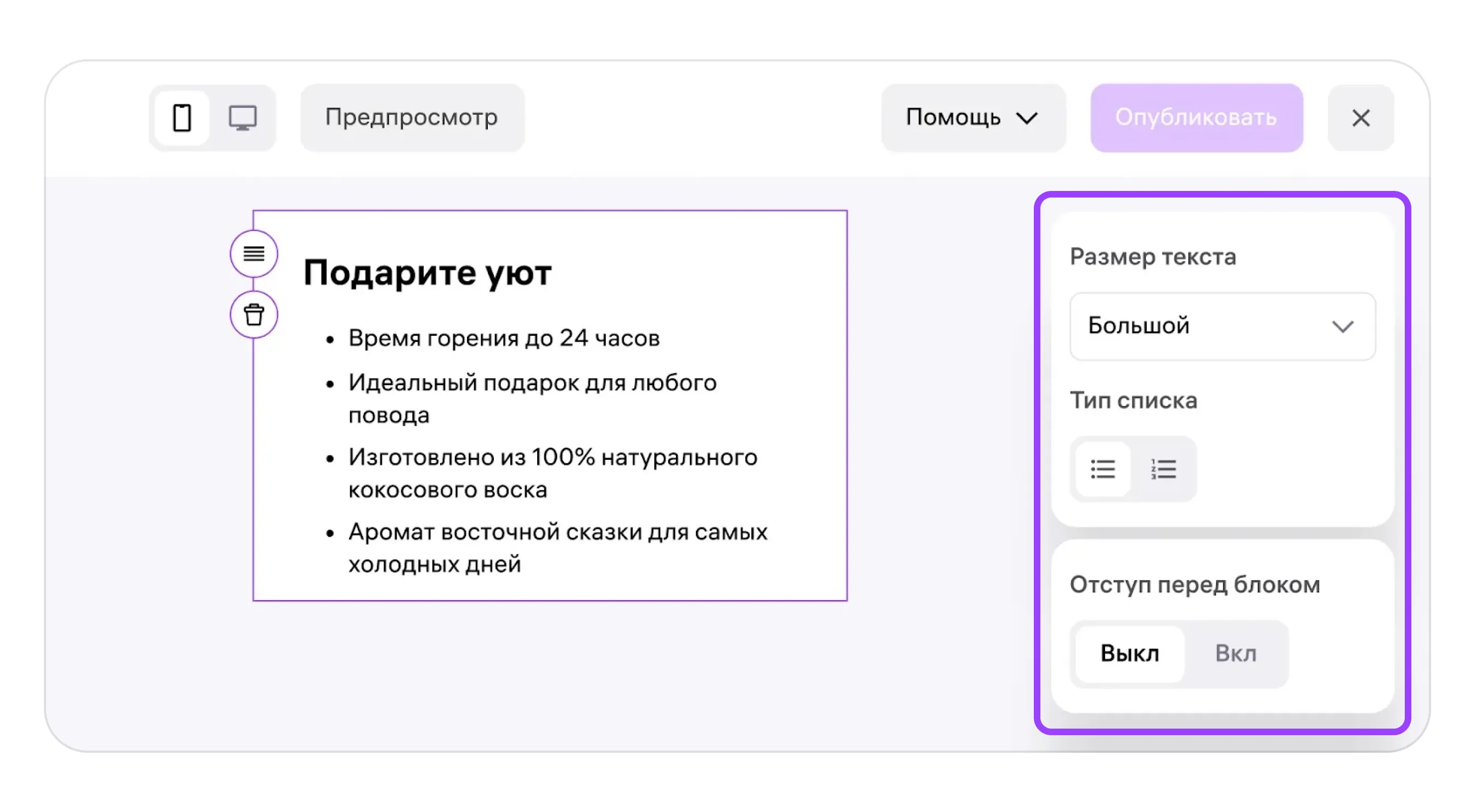
Task: Select bulleted list type icon
Action: (x=1103, y=470)
